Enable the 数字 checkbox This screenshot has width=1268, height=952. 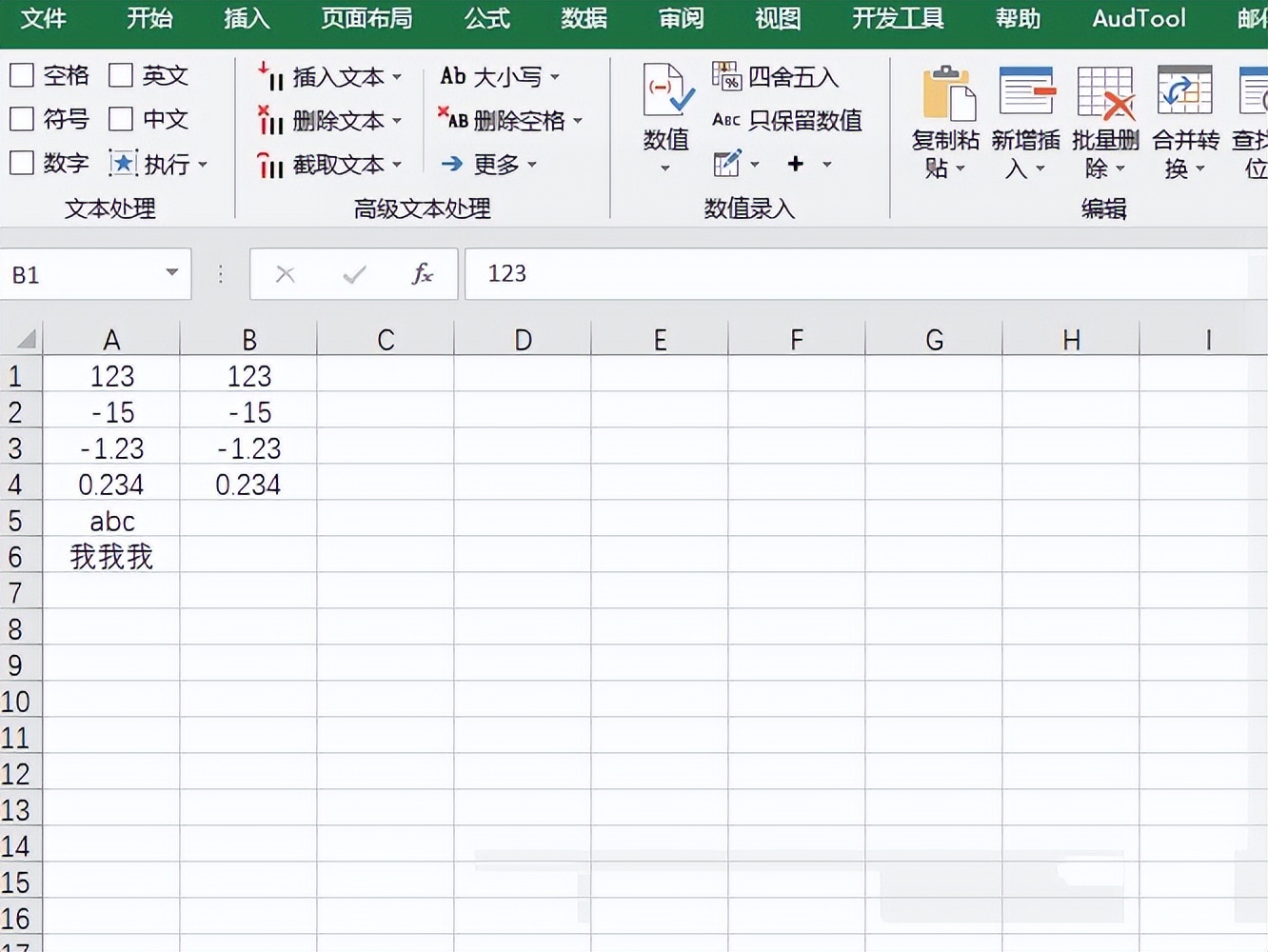coord(21,163)
